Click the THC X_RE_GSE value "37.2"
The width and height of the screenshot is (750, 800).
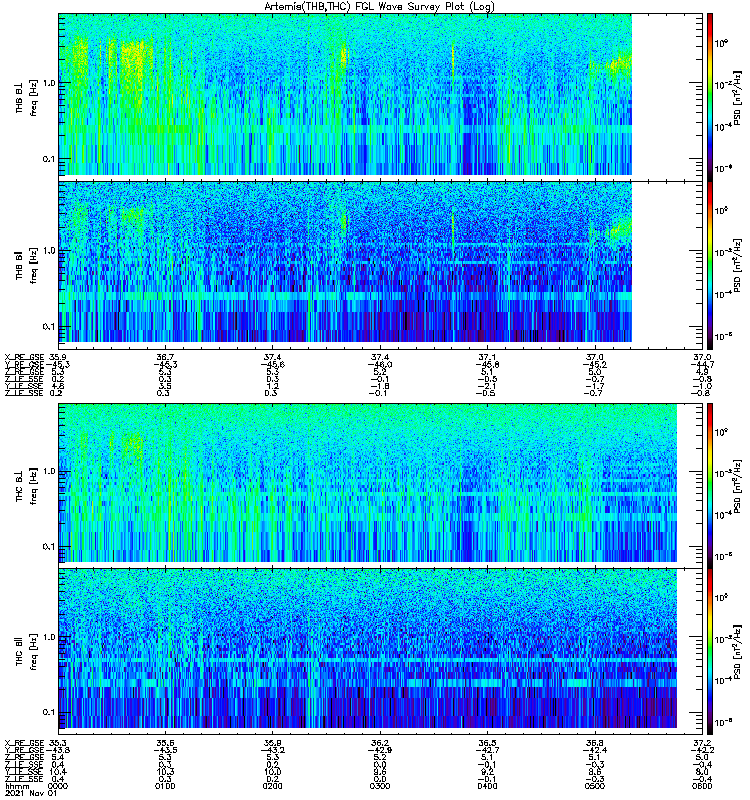coord(702,742)
